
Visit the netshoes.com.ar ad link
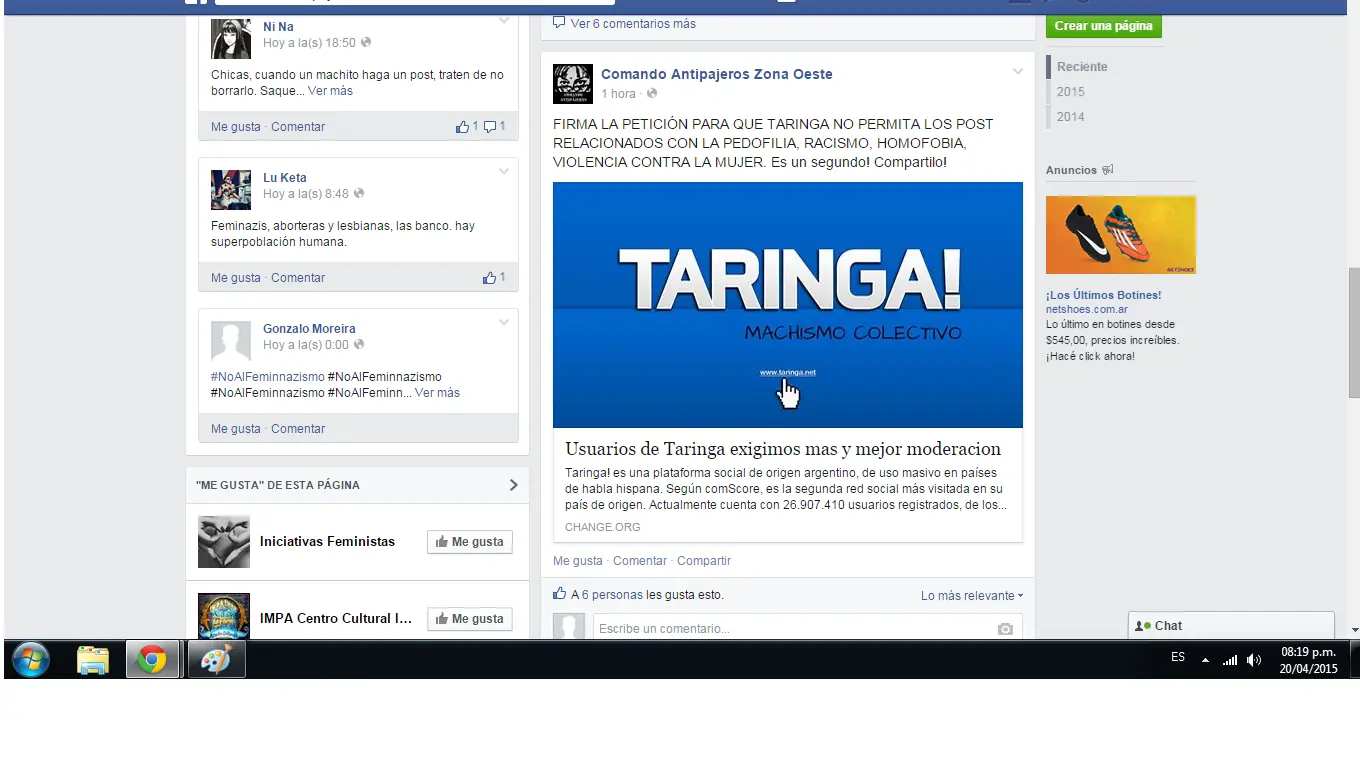tap(1087, 310)
